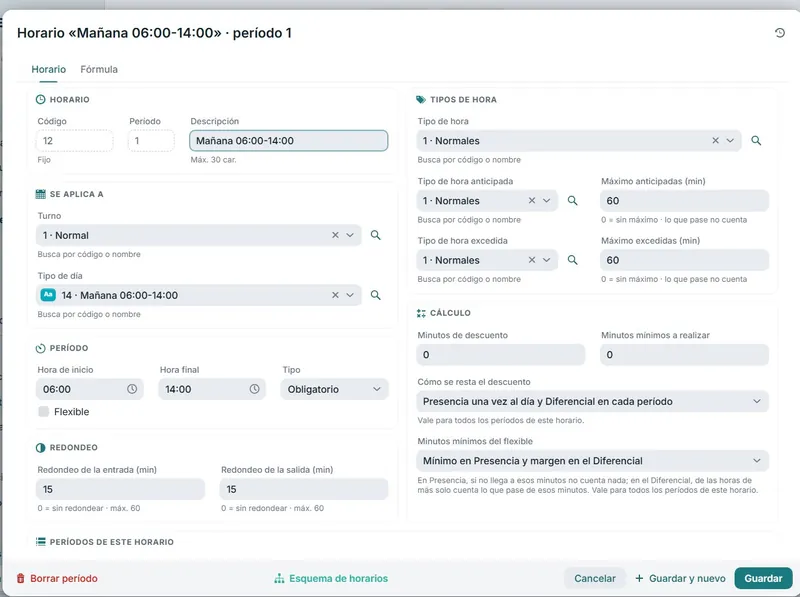Expand the Tipo de hora excedida dropdown
Screen dimensions: 800x597
(x=546, y=260)
